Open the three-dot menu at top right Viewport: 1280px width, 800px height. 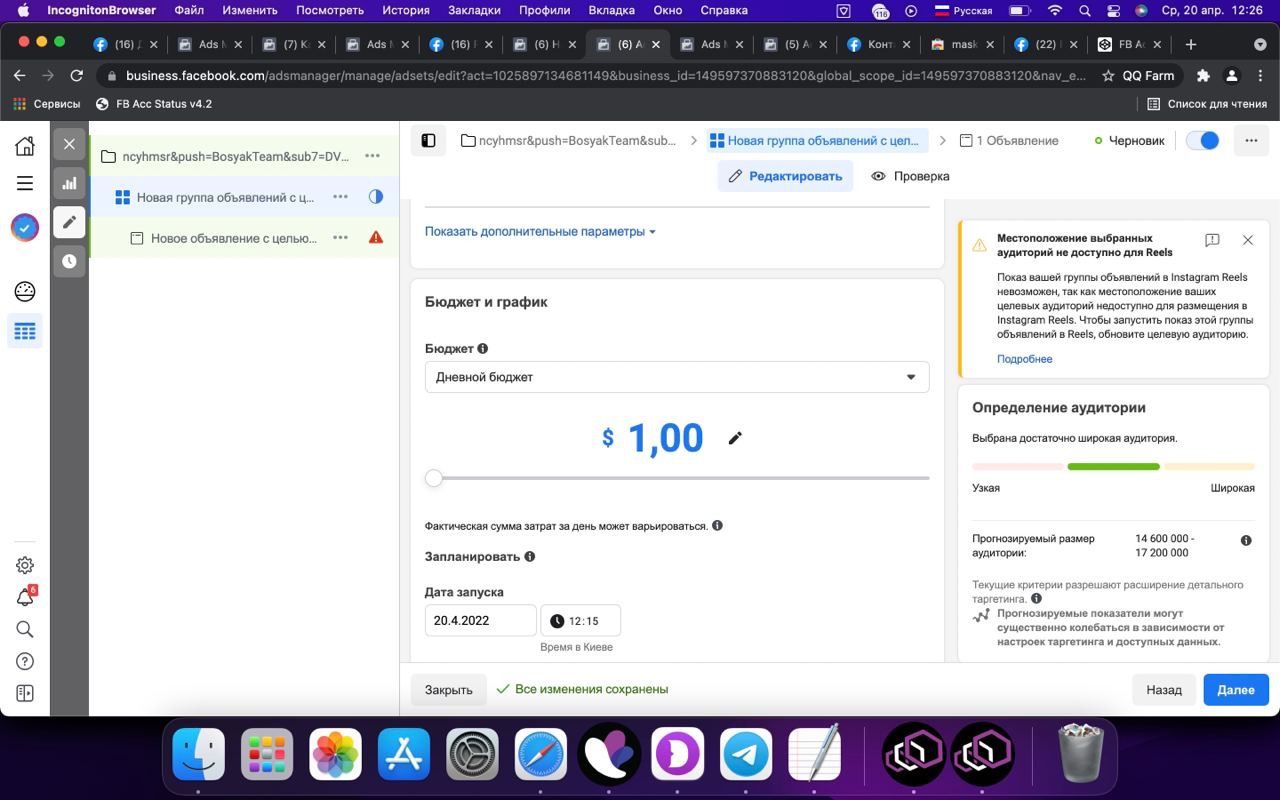(1251, 141)
